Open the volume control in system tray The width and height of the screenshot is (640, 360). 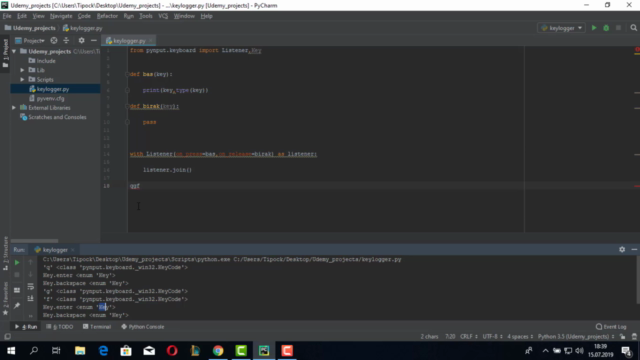coord(579,351)
